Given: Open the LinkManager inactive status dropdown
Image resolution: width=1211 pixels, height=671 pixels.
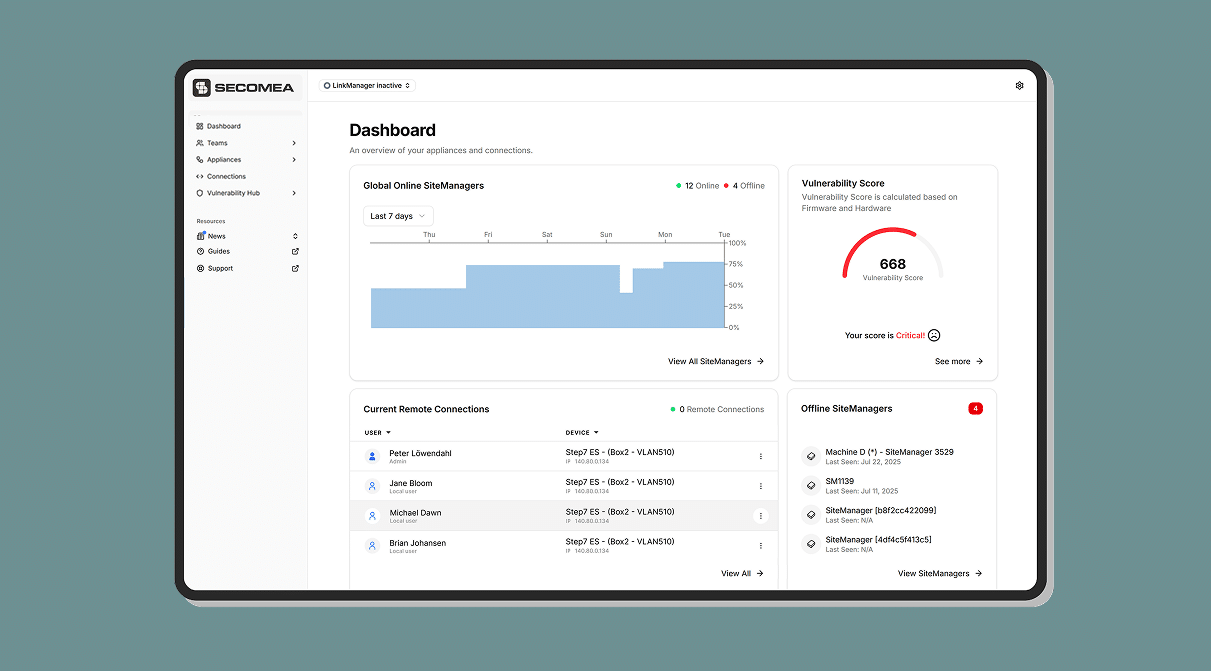Looking at the screenshot, I should [x=367, y=86].
